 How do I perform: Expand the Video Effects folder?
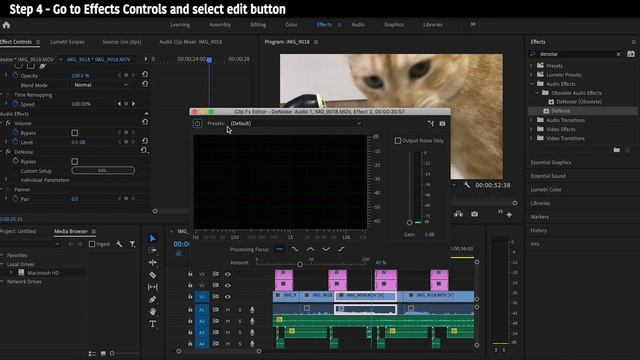tap(531, 129)
